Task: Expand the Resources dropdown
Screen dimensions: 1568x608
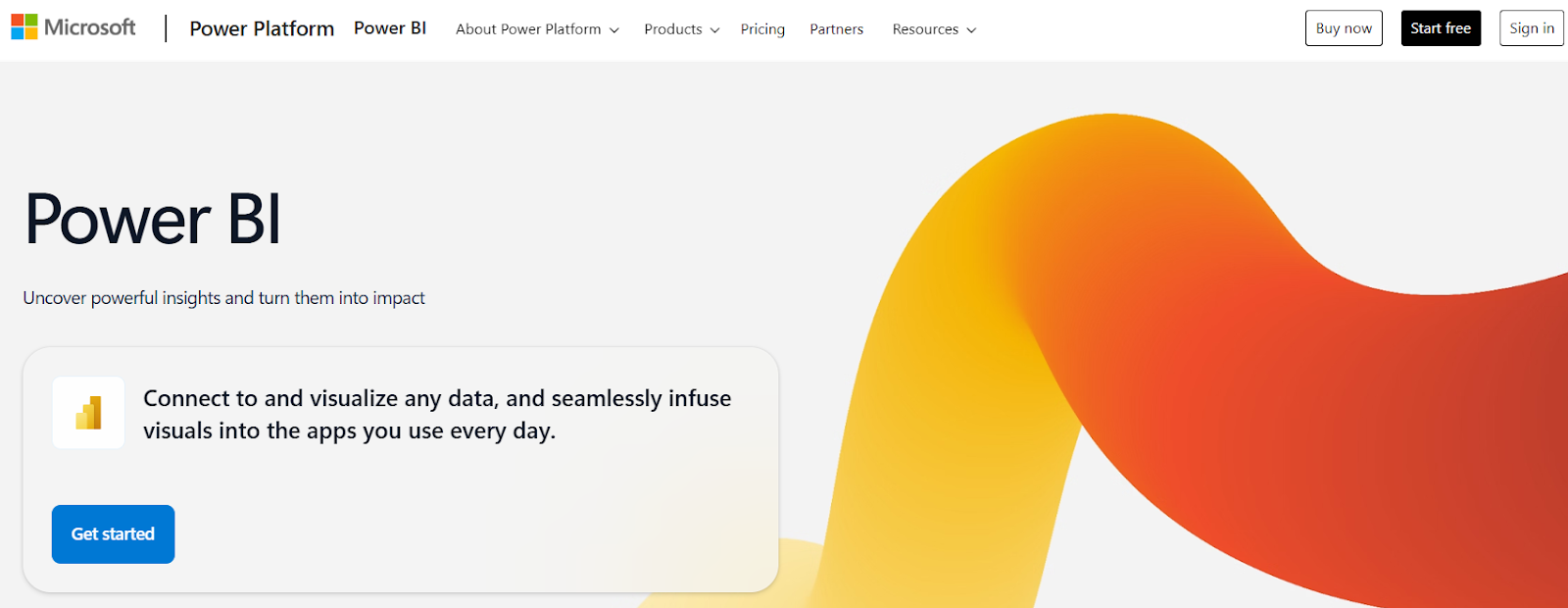Action: (934, 29)
